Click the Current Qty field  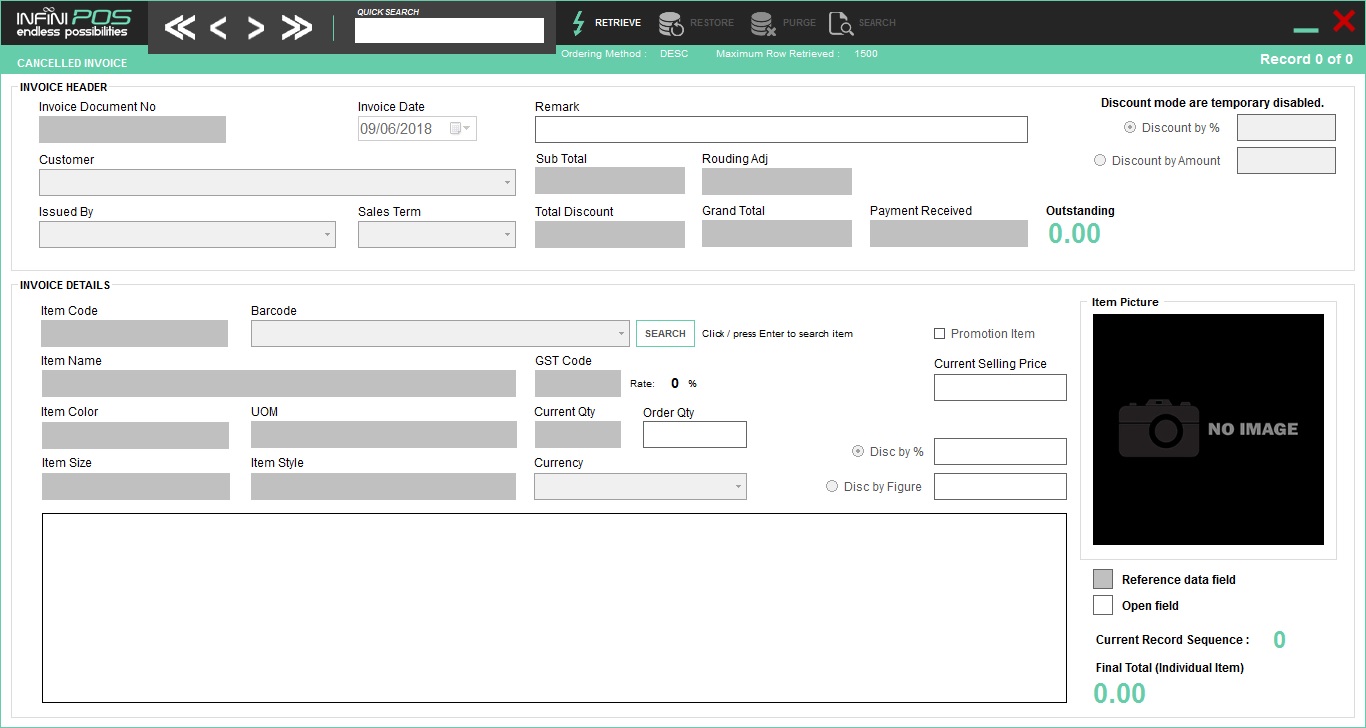pos(578,434)
